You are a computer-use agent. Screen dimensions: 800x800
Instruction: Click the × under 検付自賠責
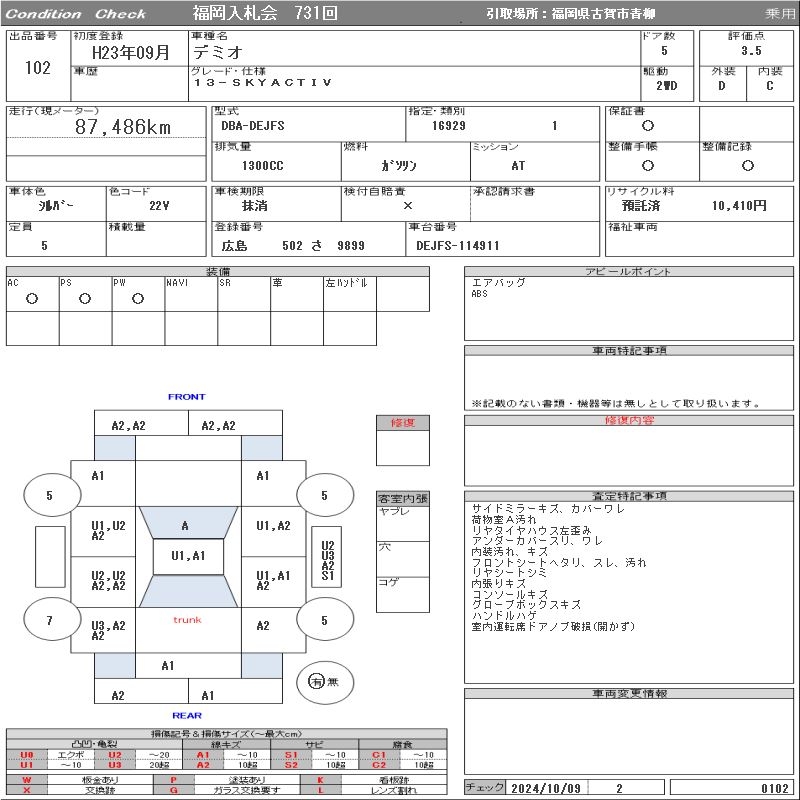click(x=408, y=205)
